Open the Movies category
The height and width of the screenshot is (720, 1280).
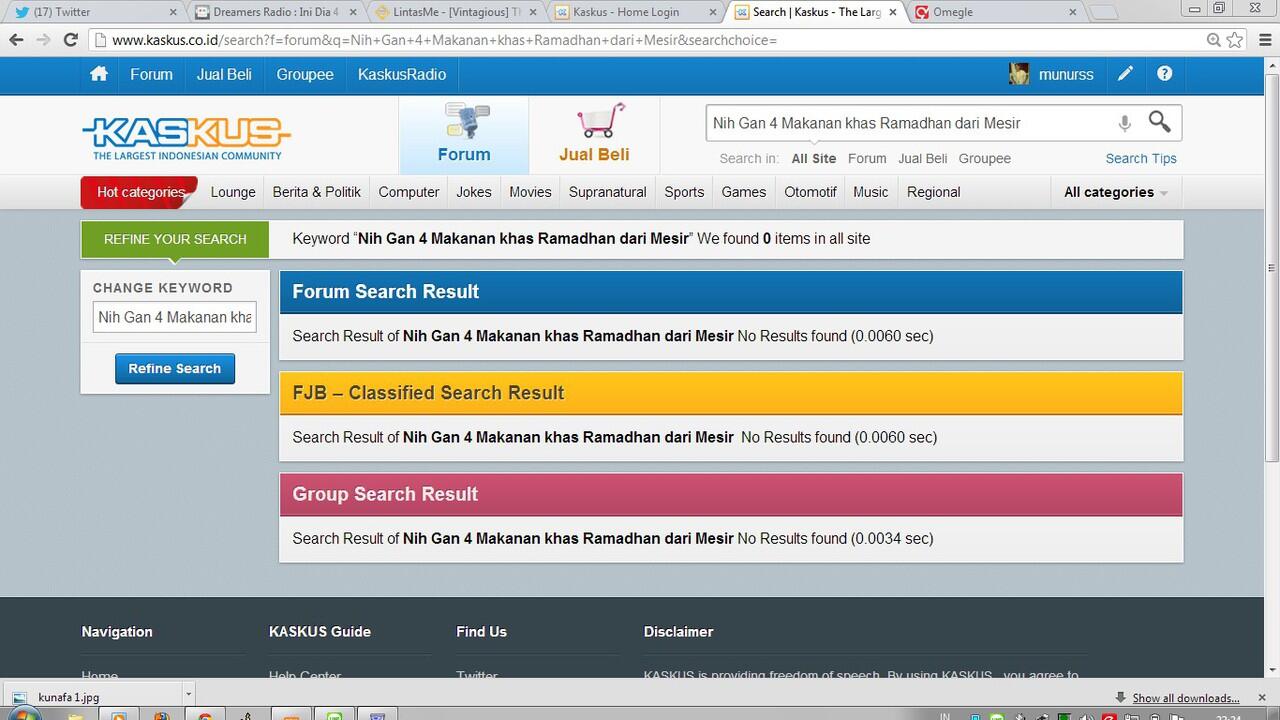point(530,192)
